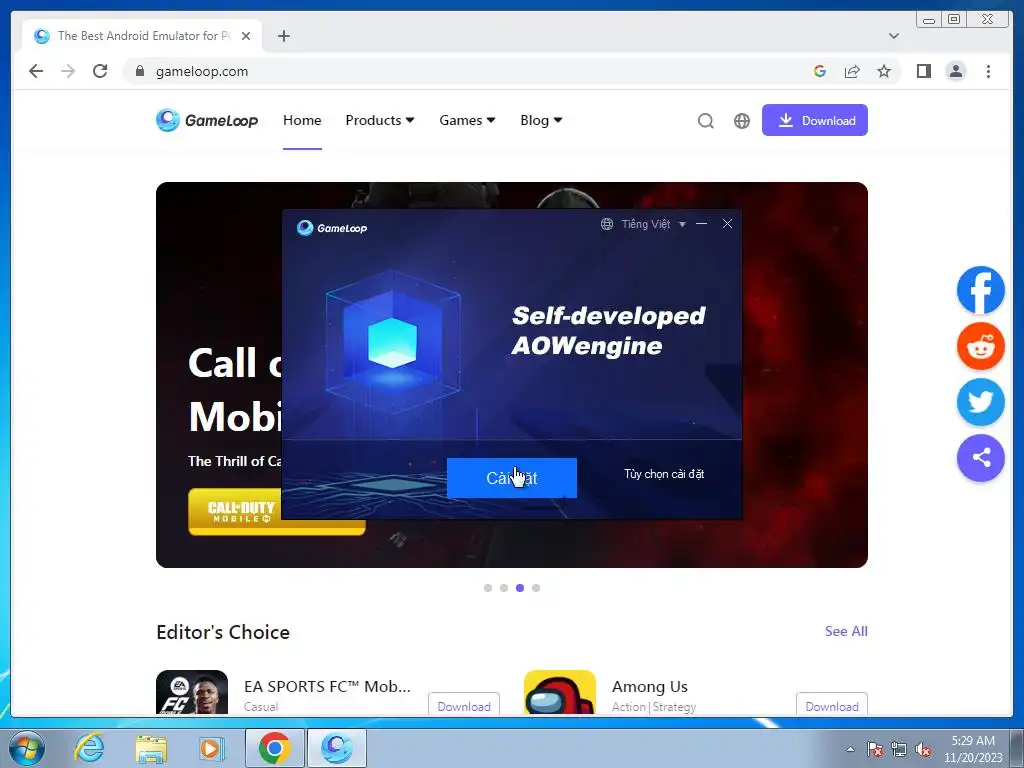Download Among Us

831,706
